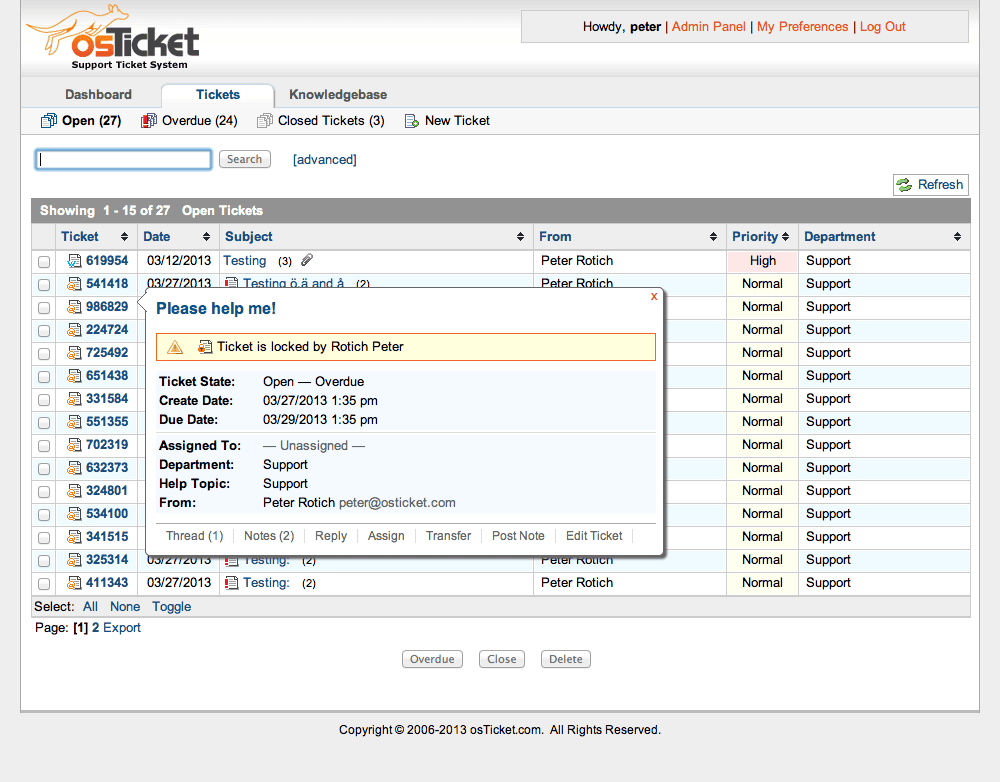Focus the ticket search input field

[124, 159]
